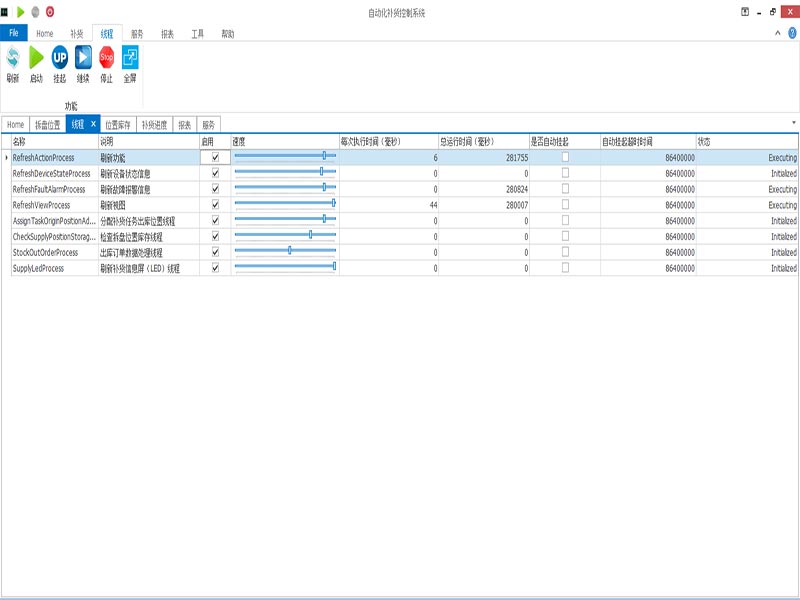Enable auto-suspend for RefreshViewProcess
800x600 pixels.
[565, 205]
